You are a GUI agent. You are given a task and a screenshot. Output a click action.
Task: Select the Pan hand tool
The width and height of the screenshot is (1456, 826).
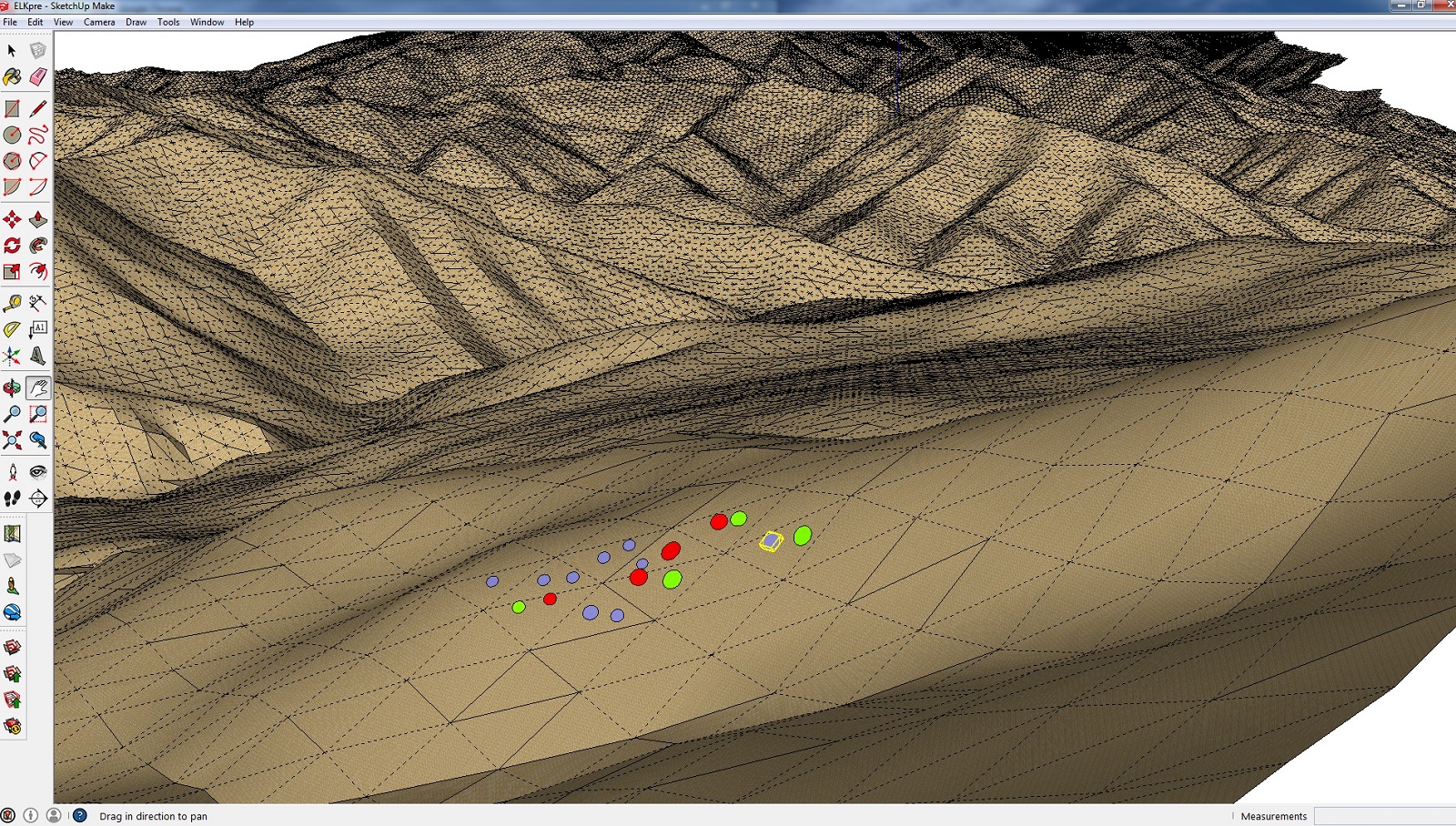[x=38, y=388]
